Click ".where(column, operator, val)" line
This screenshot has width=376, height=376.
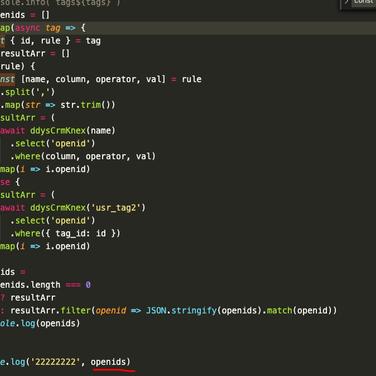(83, 156)
